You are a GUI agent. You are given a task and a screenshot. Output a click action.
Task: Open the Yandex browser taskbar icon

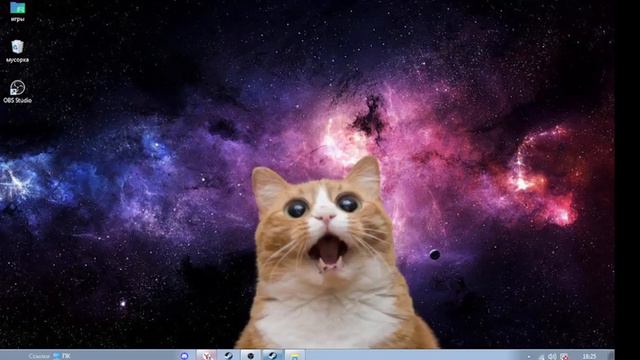(x=207, y=356)
